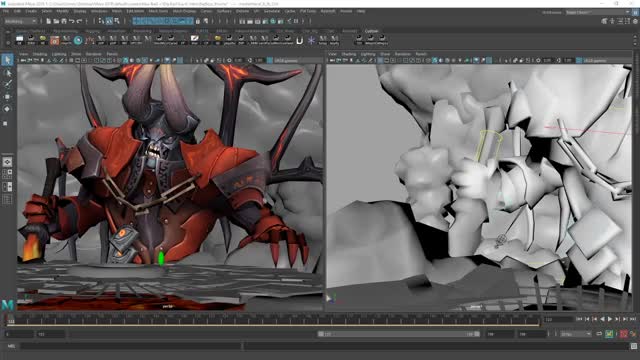Viewport: 640px width, 360px height.
Task: Choose the Lasso select tool
Action: click(7, 73)
